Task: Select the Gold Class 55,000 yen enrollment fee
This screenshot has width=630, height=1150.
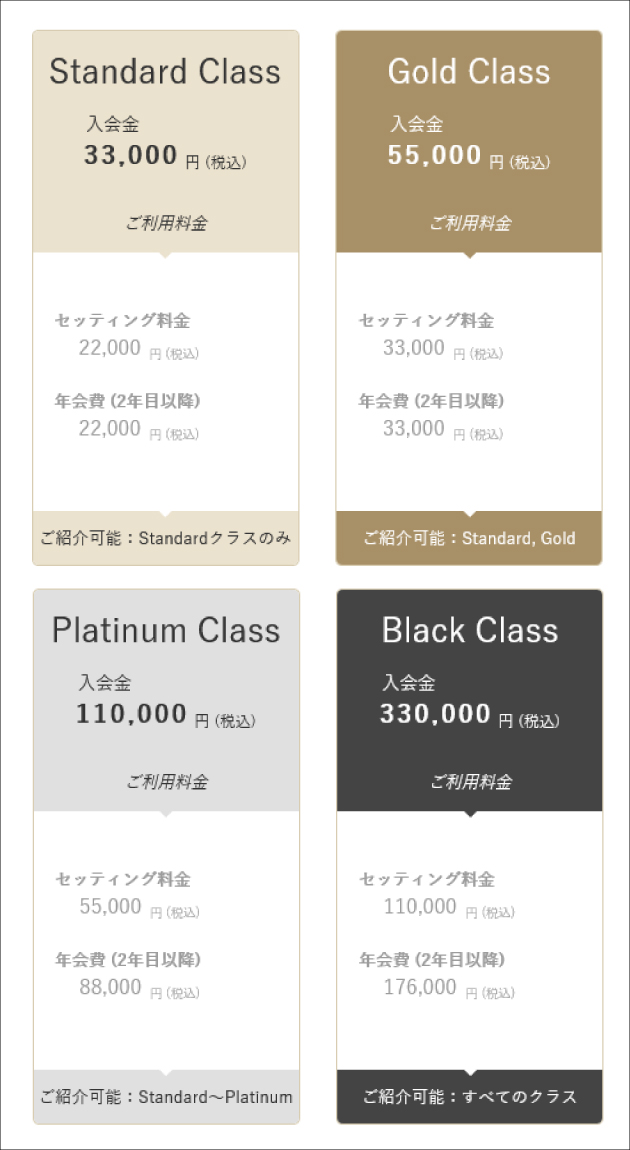Action: click(x=435, y=155)
